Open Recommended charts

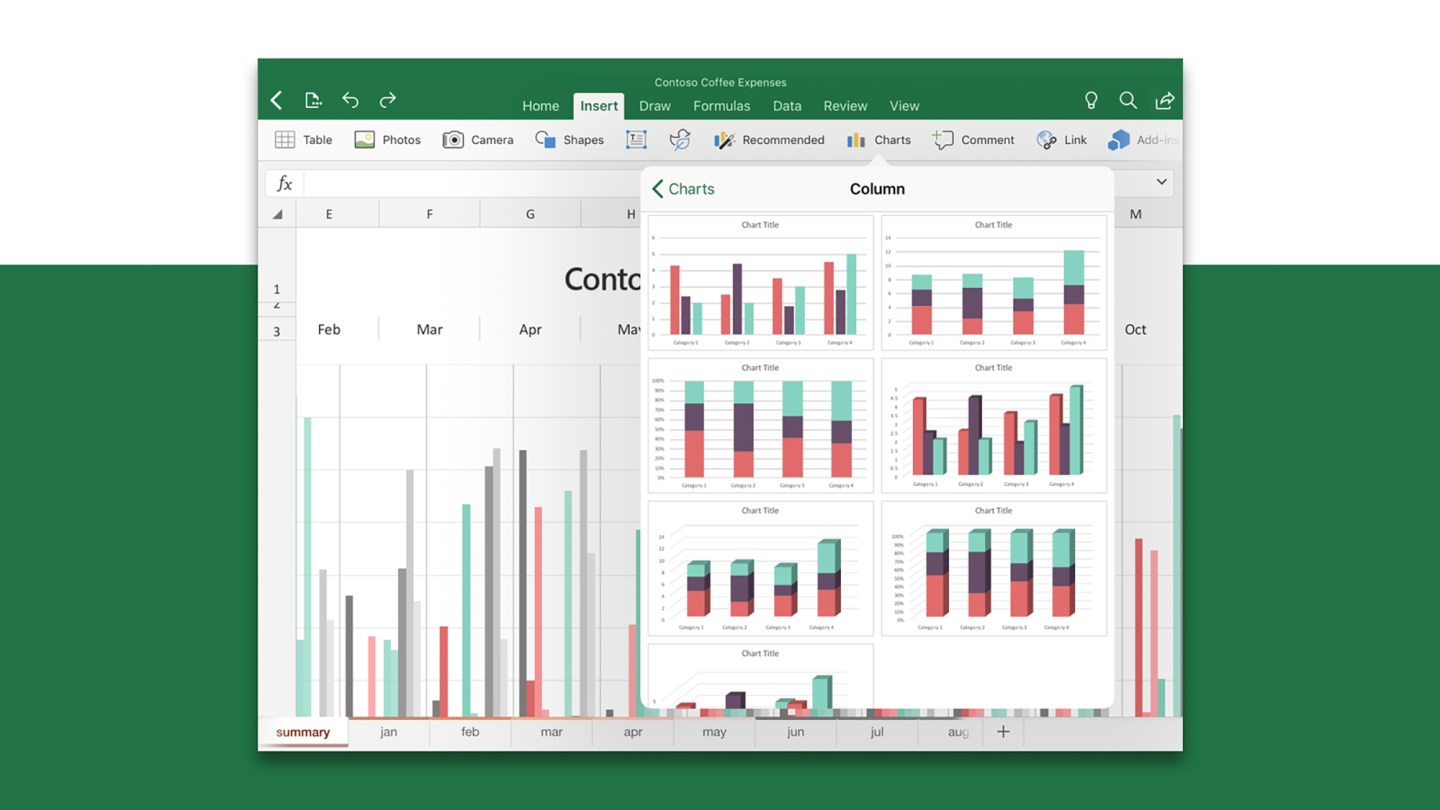769,139
